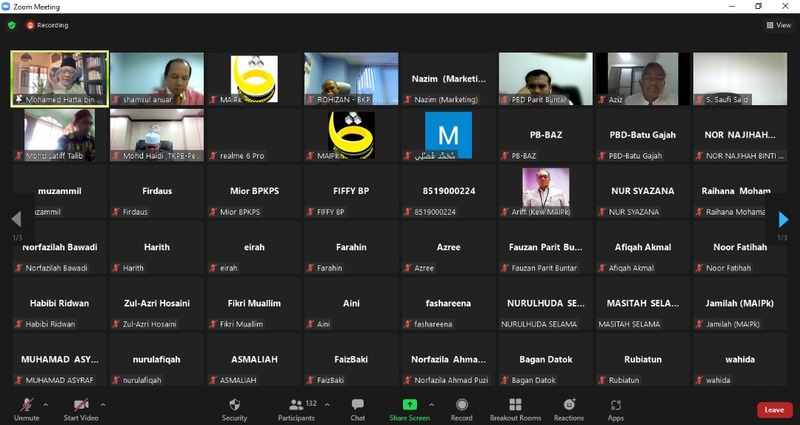Select the eirah participant tile

pos(254,247)
